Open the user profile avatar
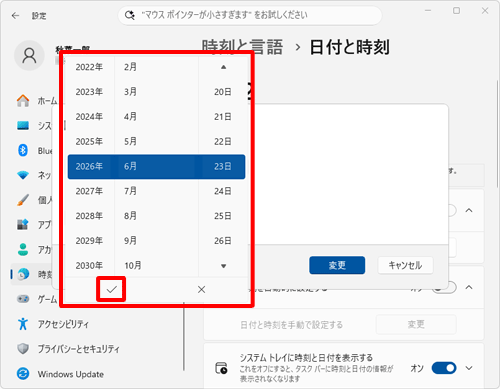 point(29,56)
